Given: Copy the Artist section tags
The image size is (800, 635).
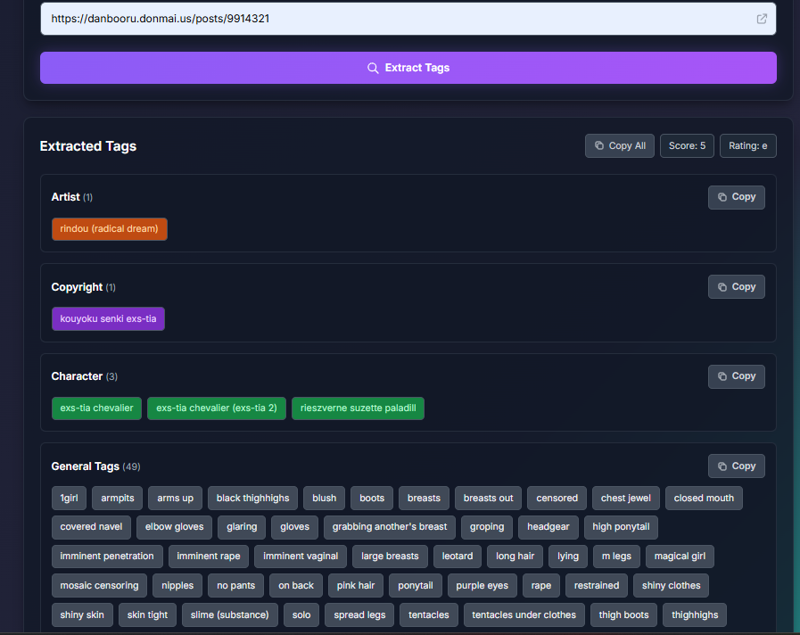Looking at the screenshot, I should 736,197.
